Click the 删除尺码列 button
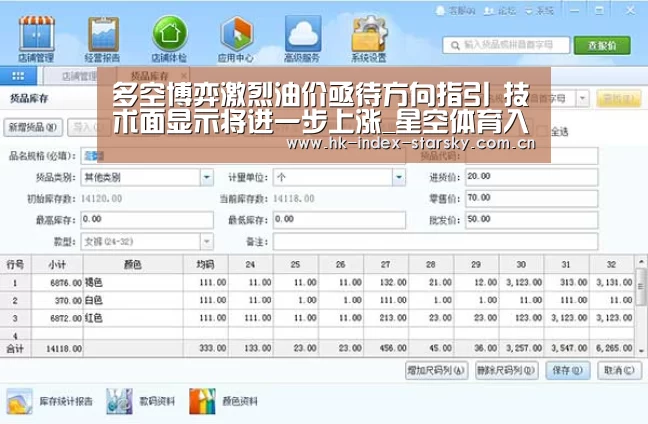648x424 pixels. [506, 370]
